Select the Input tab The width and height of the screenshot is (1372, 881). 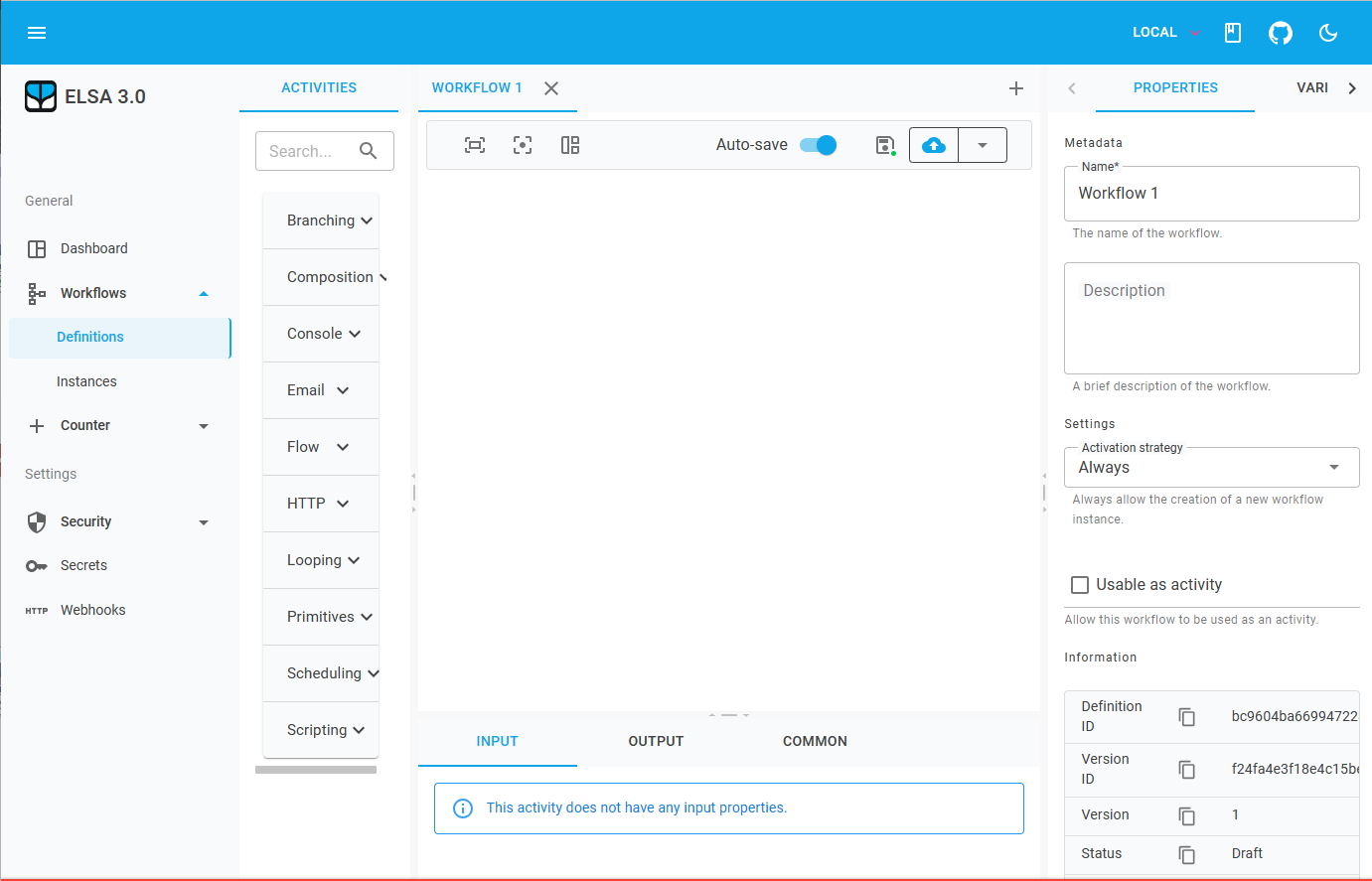[497, 741]
